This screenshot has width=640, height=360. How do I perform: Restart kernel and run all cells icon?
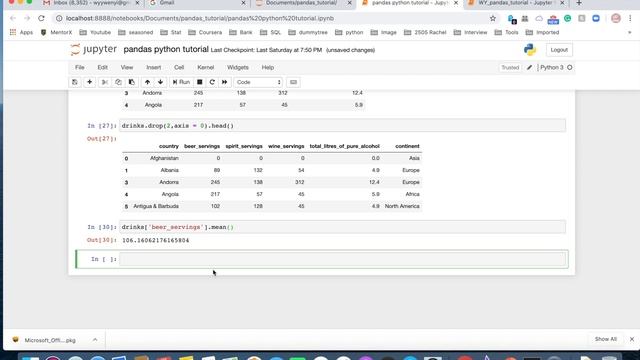coord(224,82)
